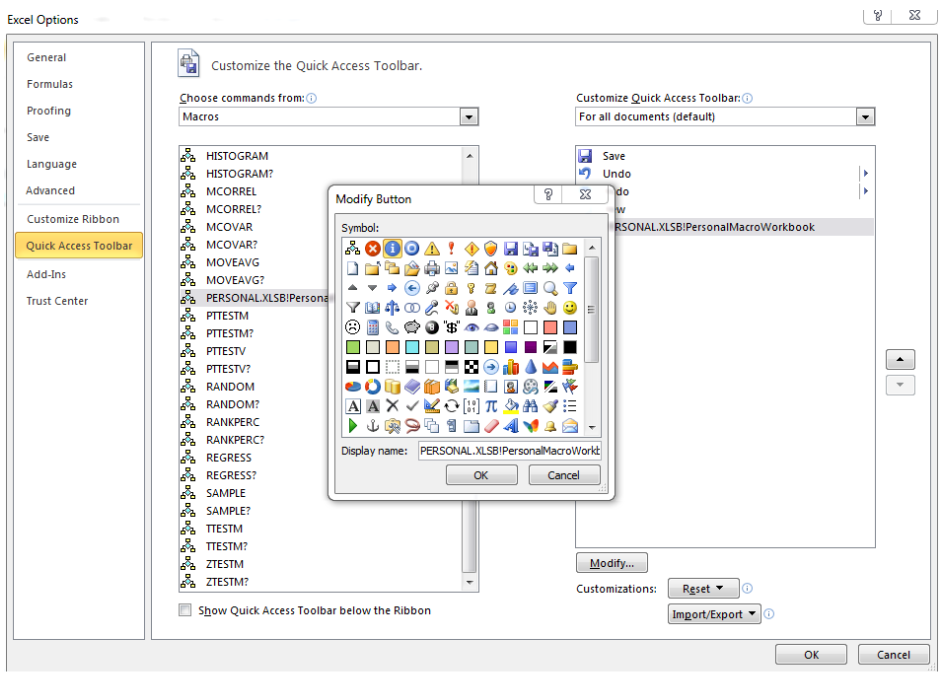
Task: Choose the magnifying glass symbol
Action: pos(550,288)
